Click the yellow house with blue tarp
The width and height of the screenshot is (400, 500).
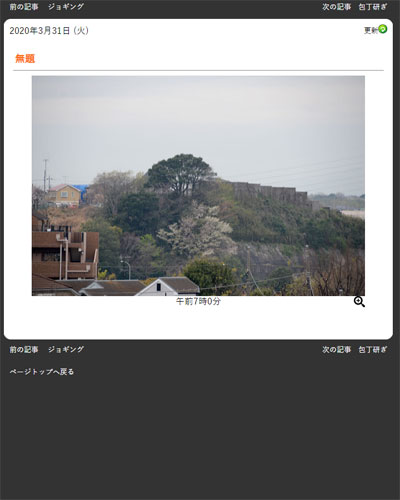[67, 195]
